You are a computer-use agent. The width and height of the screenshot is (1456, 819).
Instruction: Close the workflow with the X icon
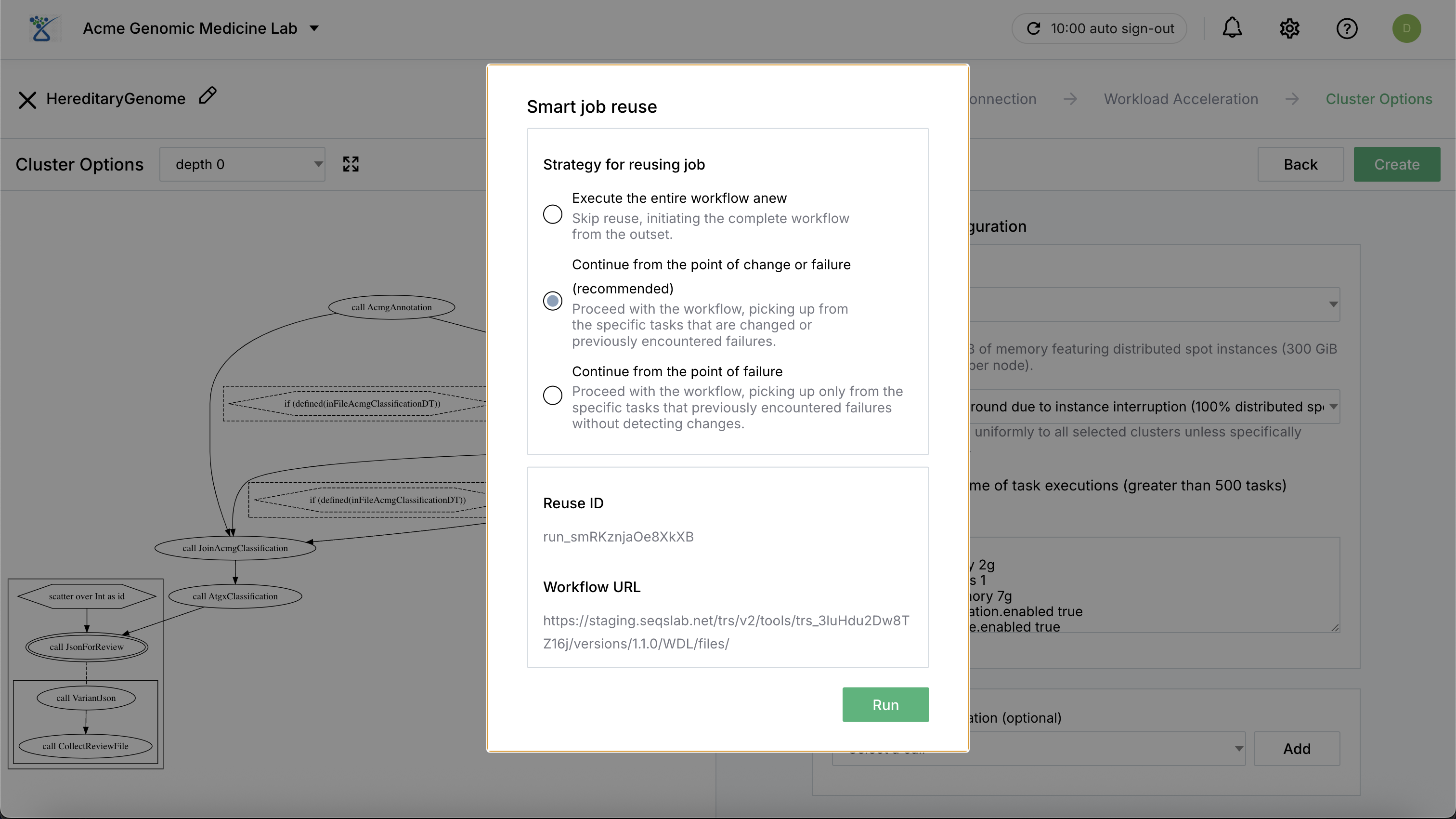[x=27, y=100]
